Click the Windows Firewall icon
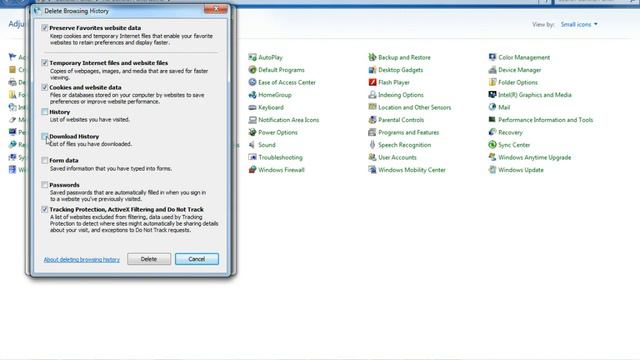This screenshot has width=640, height=360. tap(252, 170)
